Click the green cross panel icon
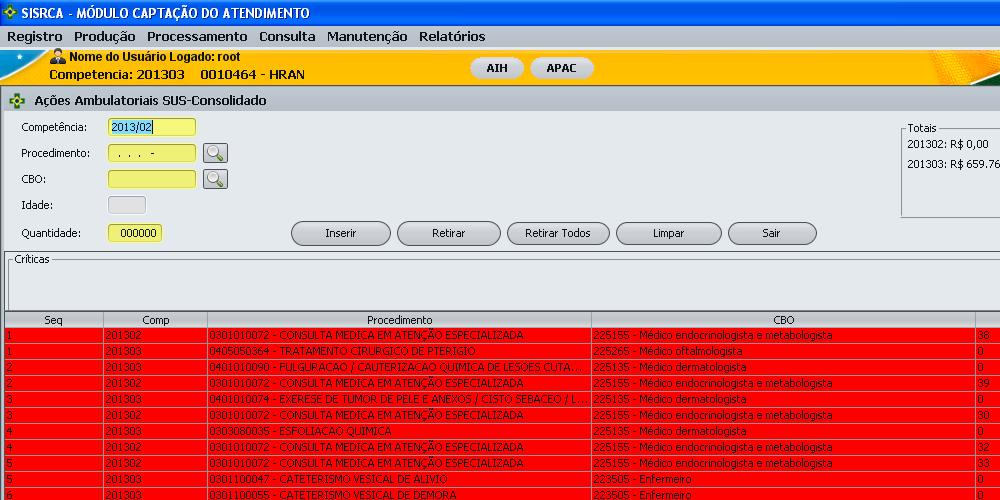1000x500 pixels. coord(17,101)
